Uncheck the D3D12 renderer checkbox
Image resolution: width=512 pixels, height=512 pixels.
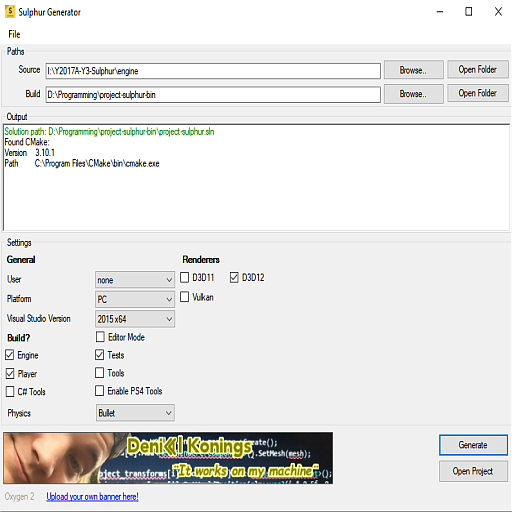click(234, 277)
